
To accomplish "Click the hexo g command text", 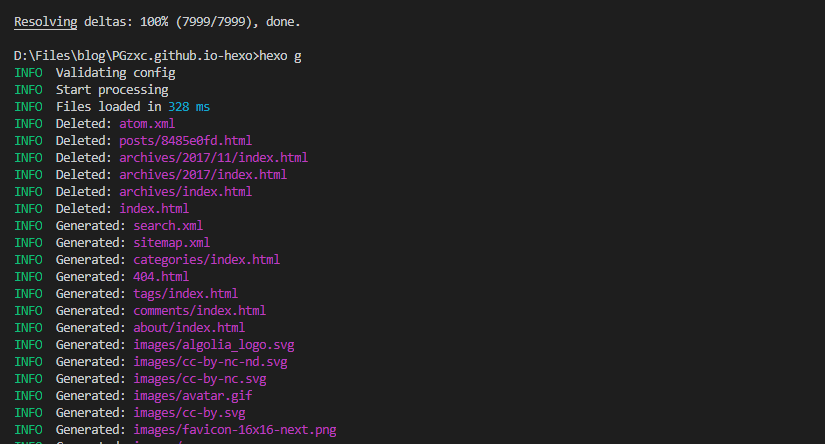I will coord(280,56).
